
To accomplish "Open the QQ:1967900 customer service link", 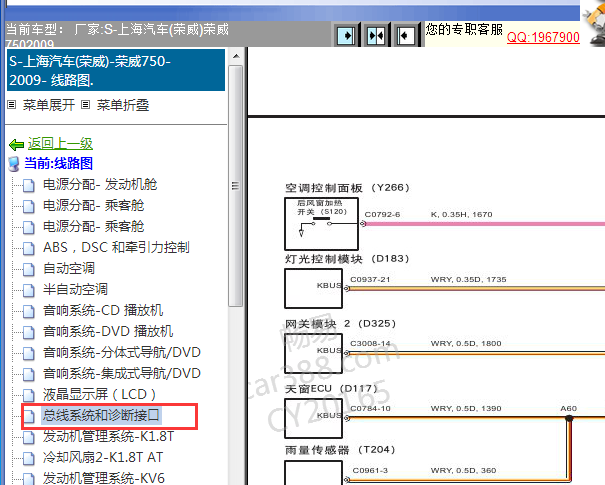I will (543, 37).
